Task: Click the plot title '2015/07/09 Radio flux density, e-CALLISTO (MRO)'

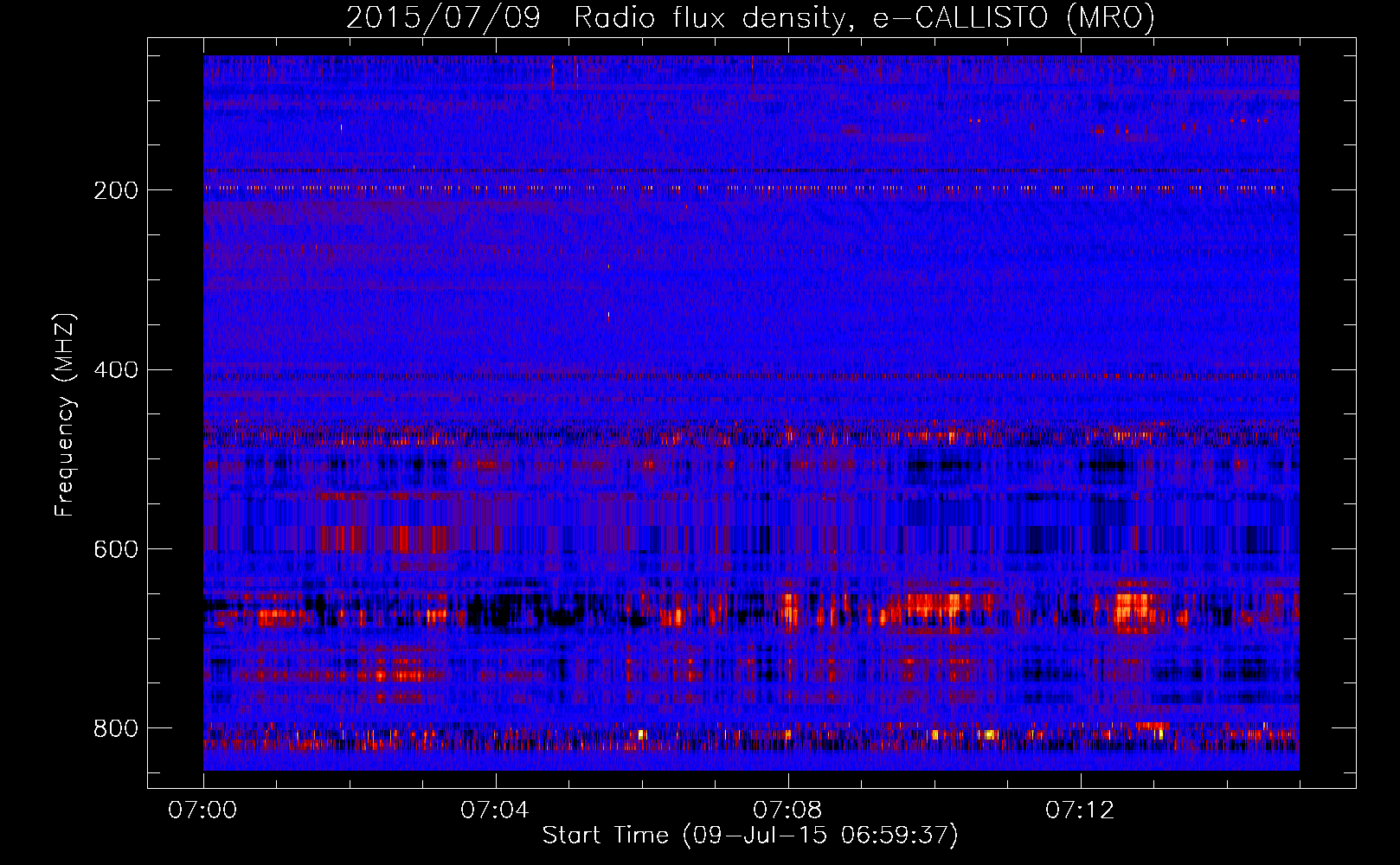Action: tap(750, 17)
